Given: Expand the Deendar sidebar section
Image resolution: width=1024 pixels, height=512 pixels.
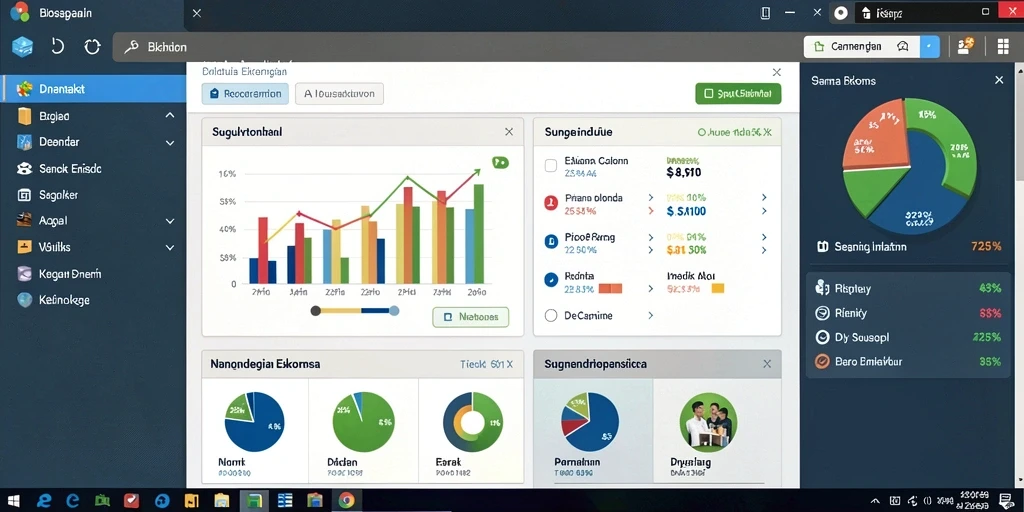Looking at the screenshot, I should pyautogui.click(x=170, y=142).
